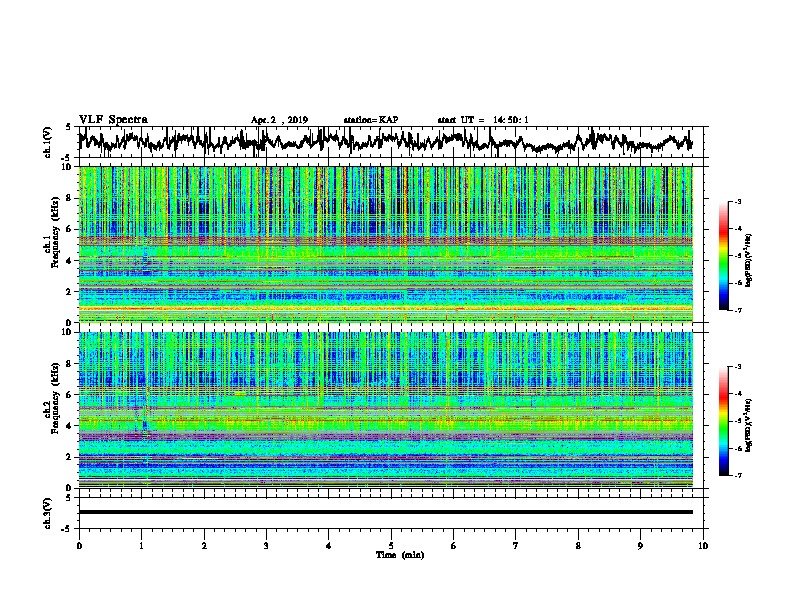This screenshot has height=612, width=792.
Task: Click inside the ch.2 spectrogram panel
Action: (385, 410)
